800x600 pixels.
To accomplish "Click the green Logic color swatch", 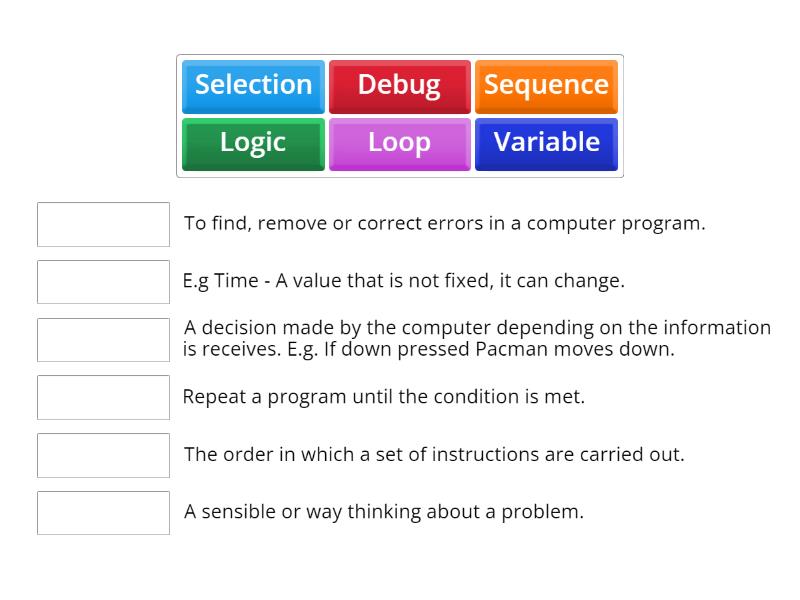I will coord(252,143).
